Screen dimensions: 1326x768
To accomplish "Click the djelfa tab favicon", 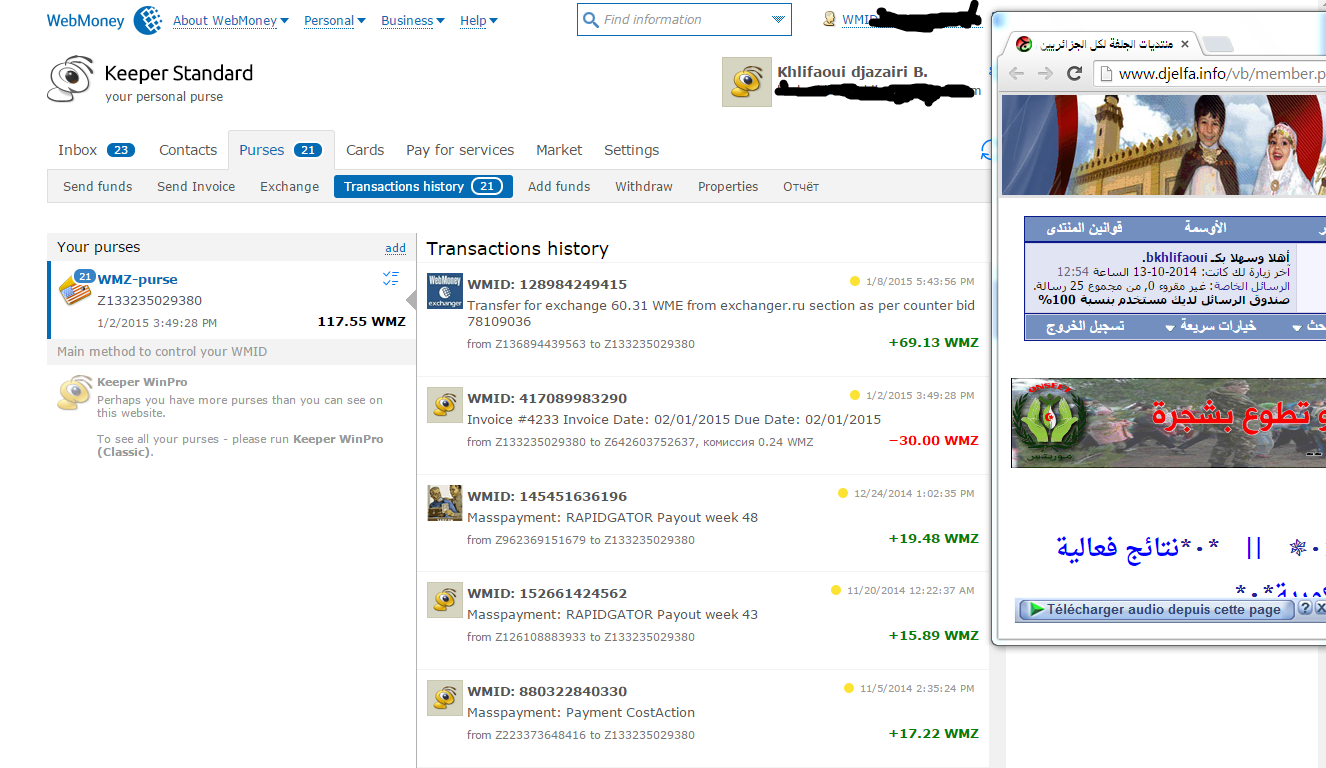I will (x=1023, y=44).
